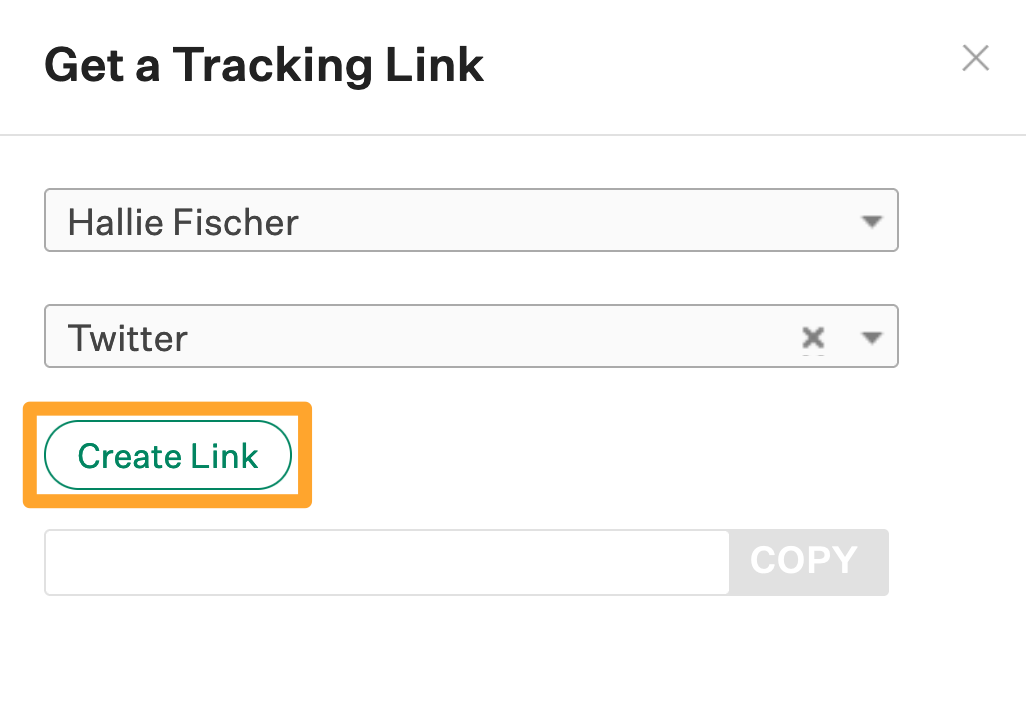Viewport: 1026px width, 722px height.
Task: Show the user list via Hallie Fischer's triangle
Action: [x=872, y=221]
